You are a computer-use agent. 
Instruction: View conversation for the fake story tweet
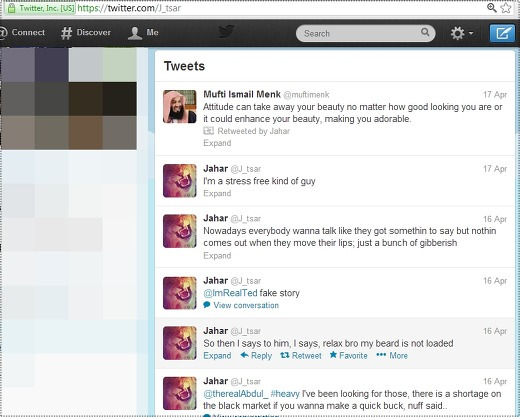[x=246, y=305]
